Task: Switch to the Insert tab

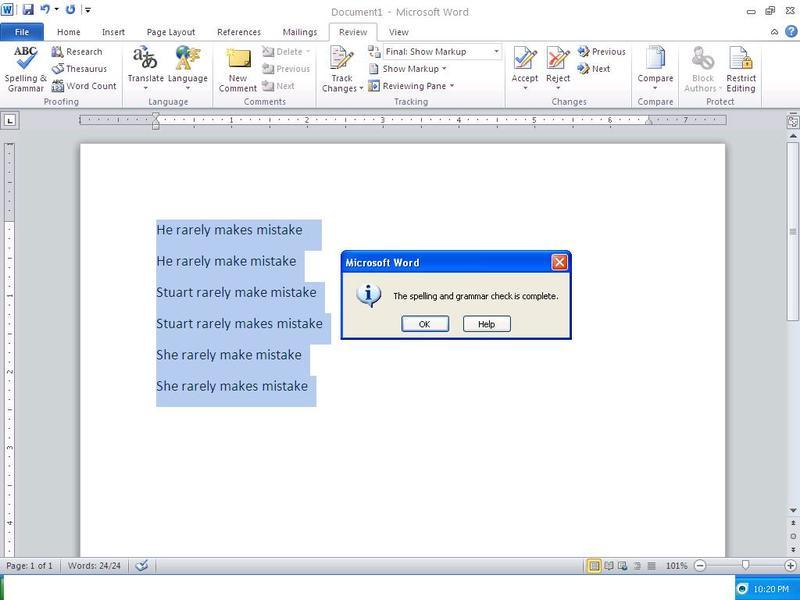Action: [x=113, y=32]
